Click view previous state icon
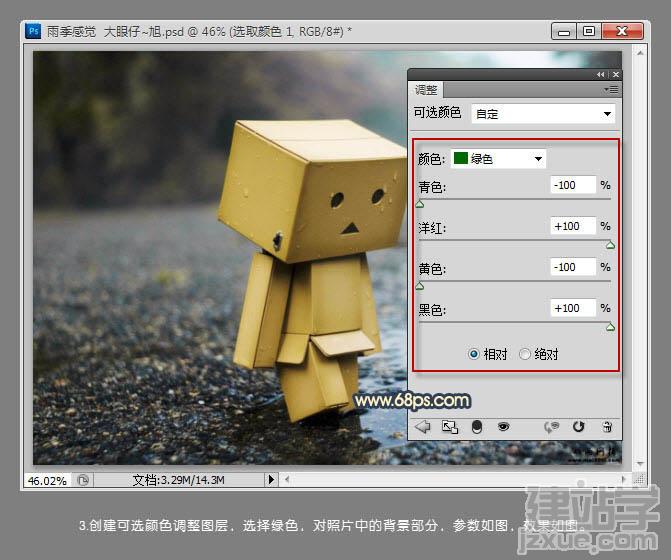Screen dimensions: 671x560 point(552,427)
